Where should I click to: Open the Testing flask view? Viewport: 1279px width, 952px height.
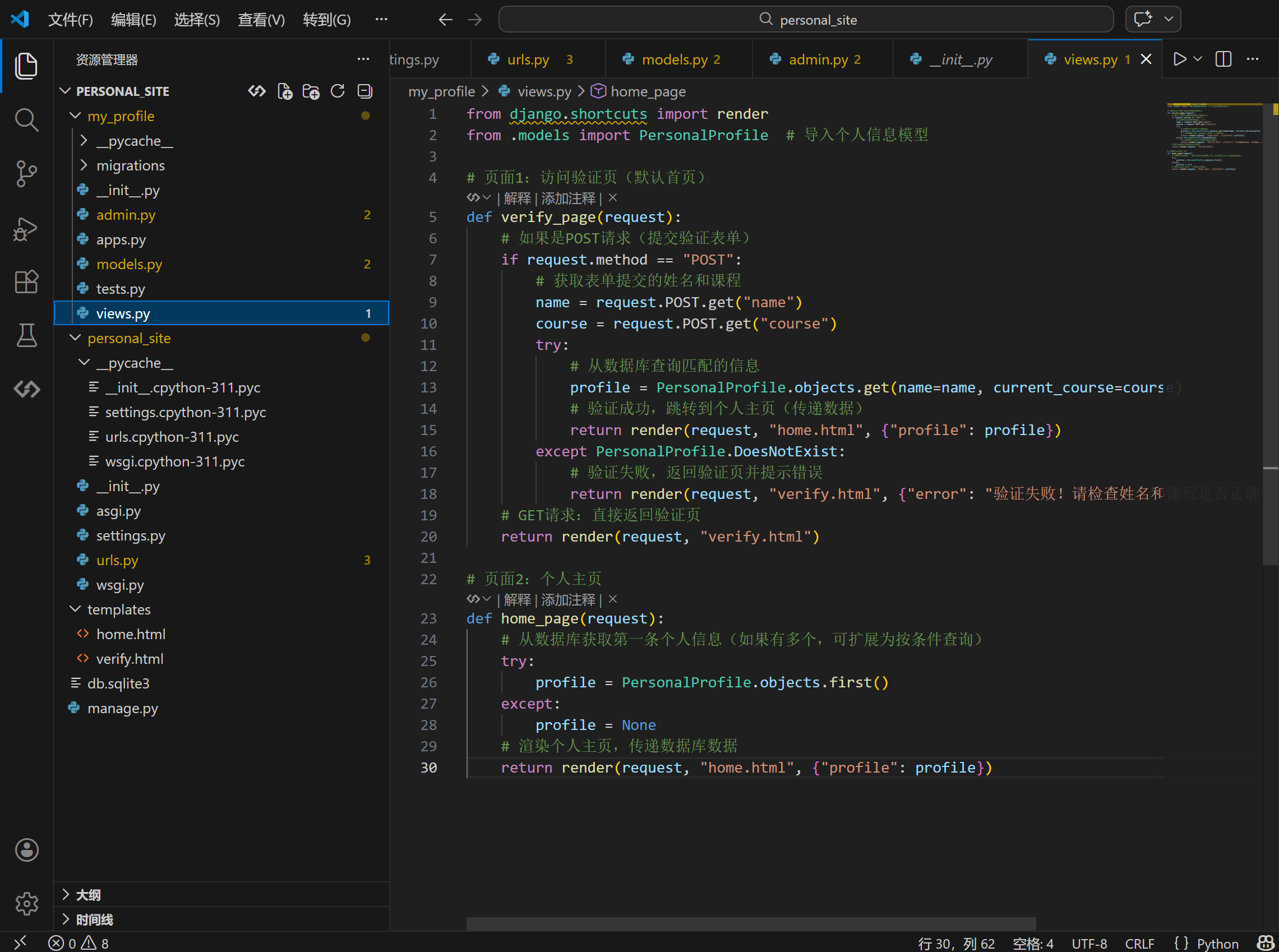[x=26, y=335]
